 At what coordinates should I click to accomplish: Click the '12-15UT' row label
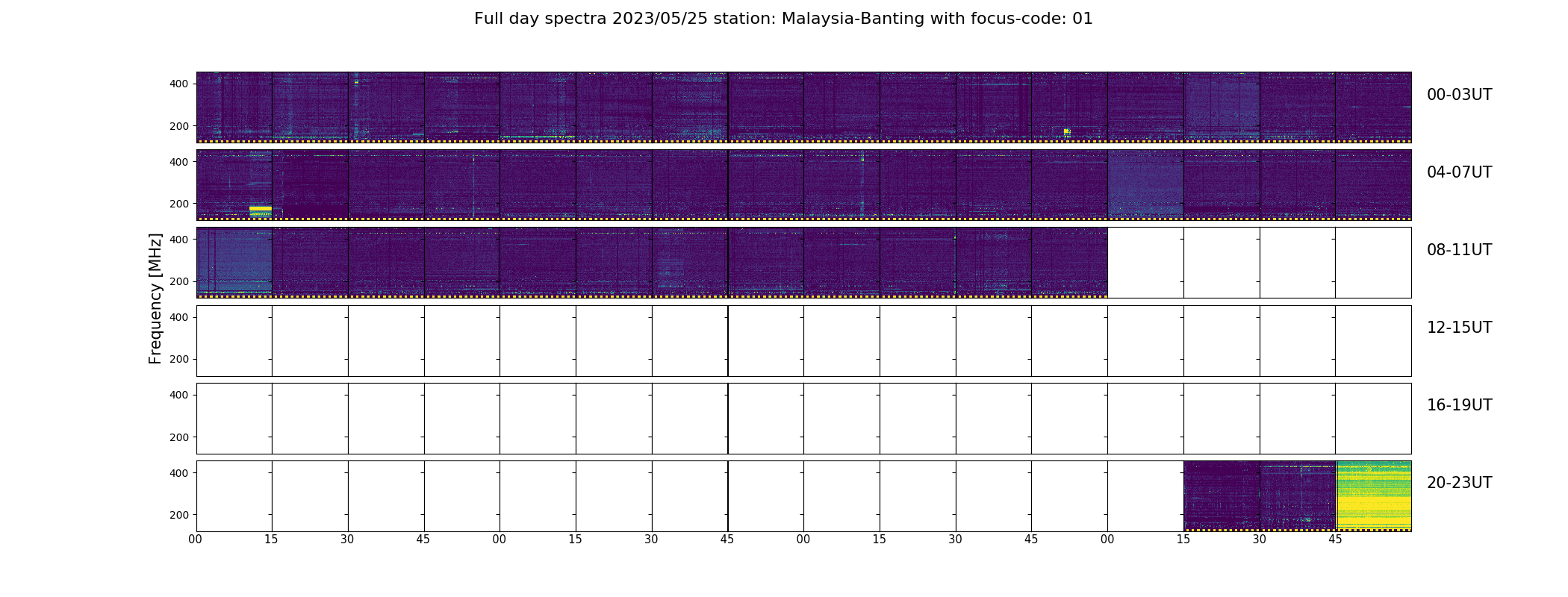pyautogui.click(x=1459, y=328)
